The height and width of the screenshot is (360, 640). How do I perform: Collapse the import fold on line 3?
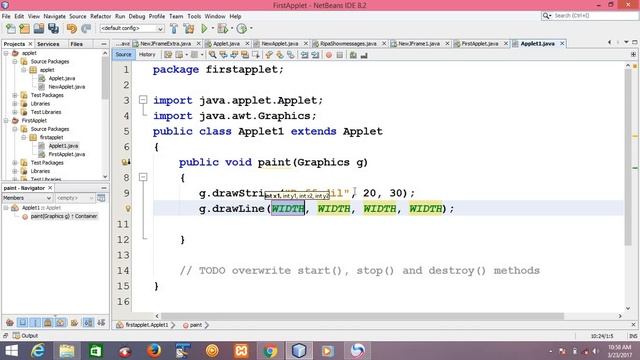pyautogui.click(x=143, y=100)
